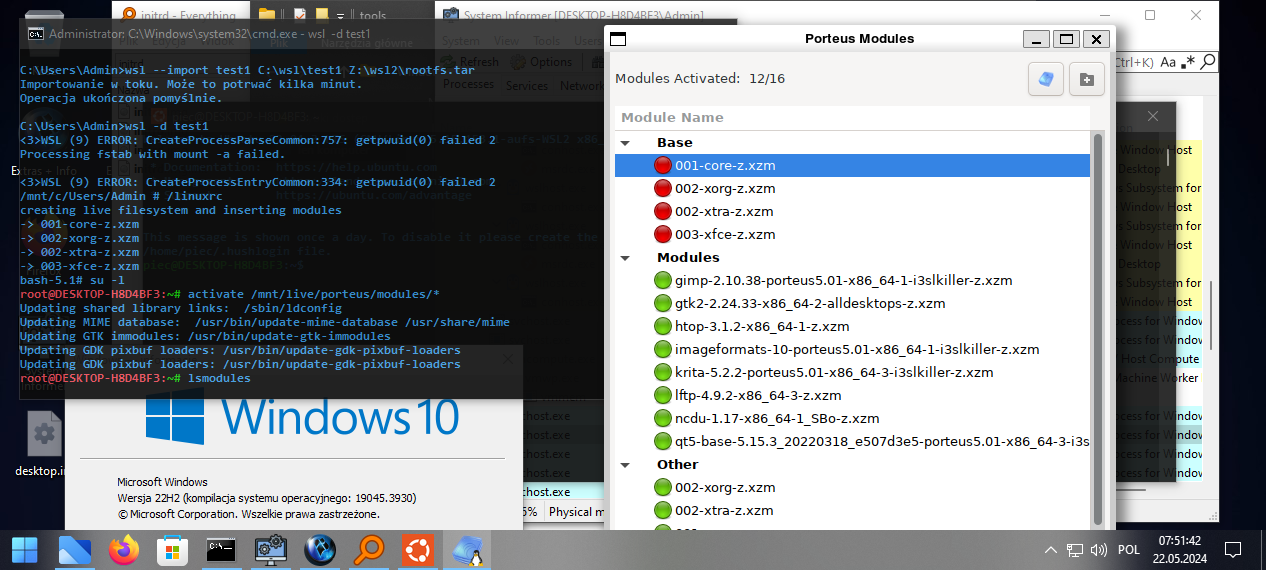Click the POL language indicator

click(1129, 550)
